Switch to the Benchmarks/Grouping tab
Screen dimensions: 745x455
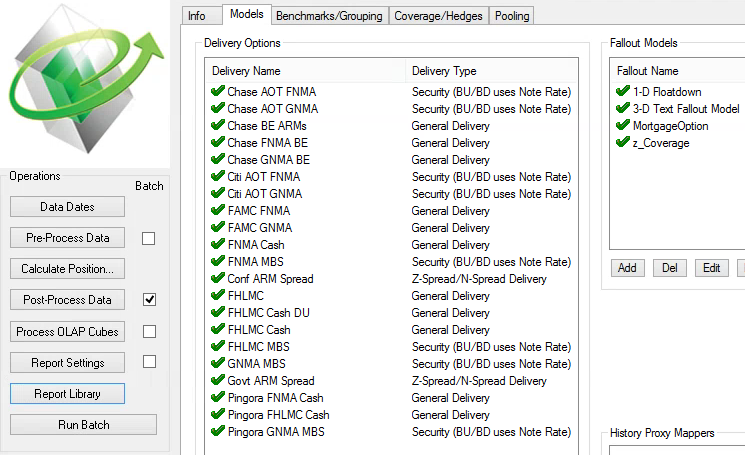[329, 16]
